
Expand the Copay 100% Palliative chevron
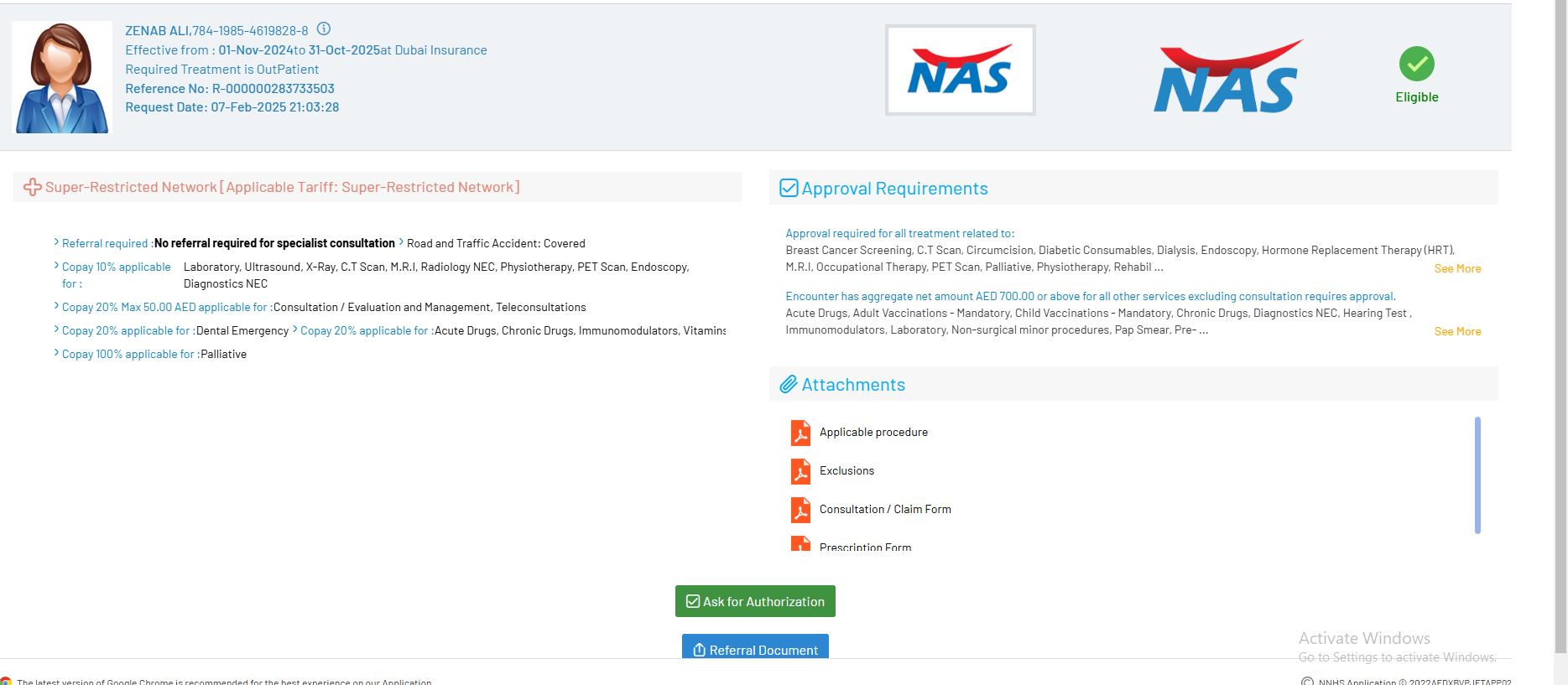point(56,353)
